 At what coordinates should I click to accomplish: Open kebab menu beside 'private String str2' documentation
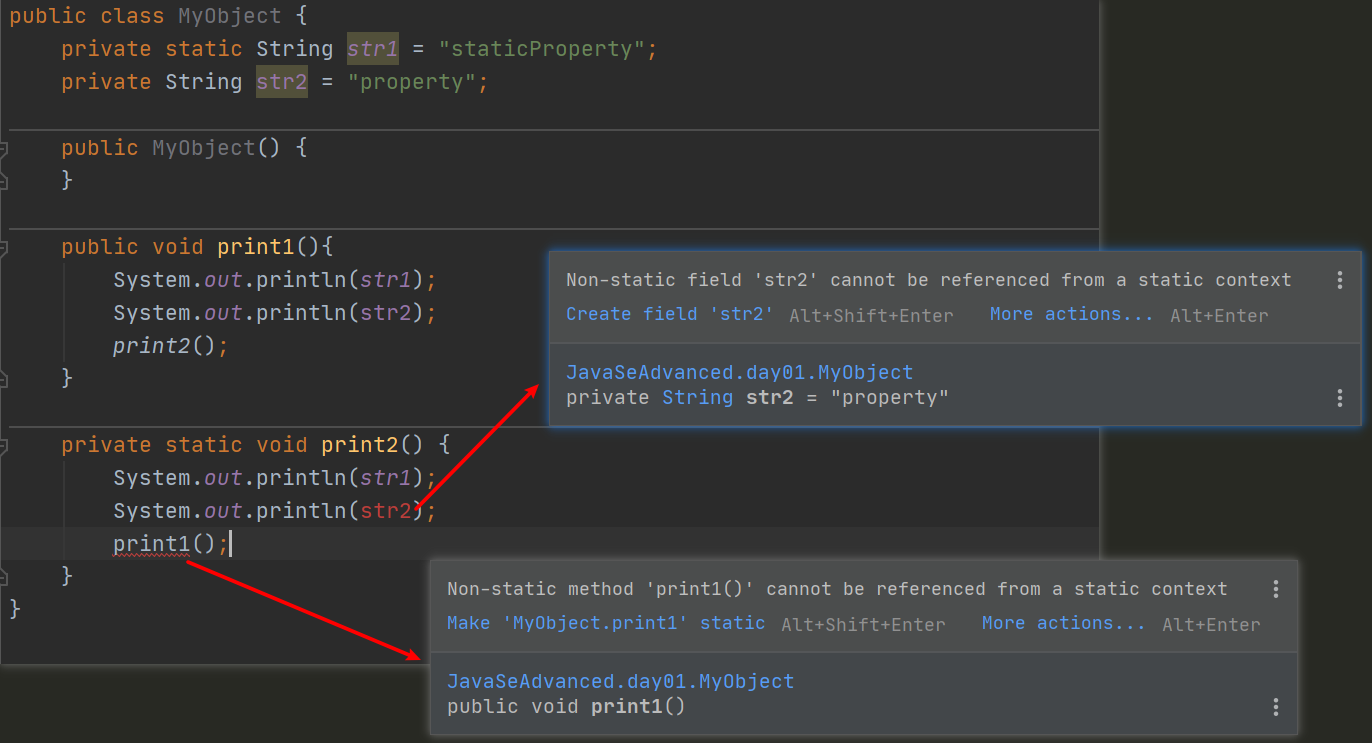click(x=1340, y=399)
